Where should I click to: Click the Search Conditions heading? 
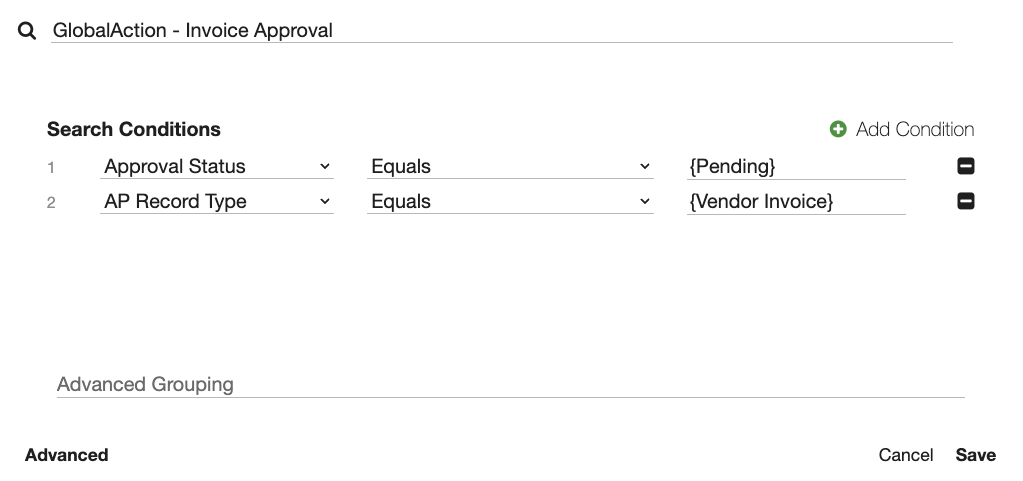tap(134, 129)
